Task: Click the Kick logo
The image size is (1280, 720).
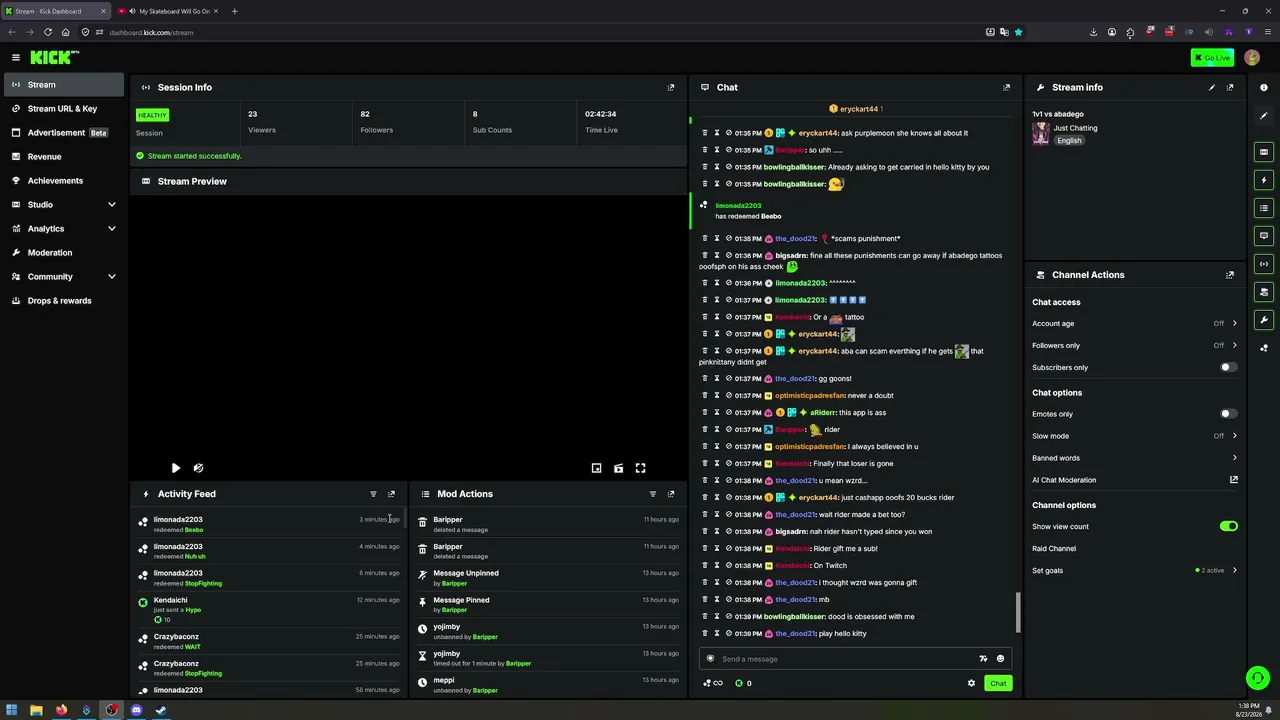Action: tap(55, 58)
